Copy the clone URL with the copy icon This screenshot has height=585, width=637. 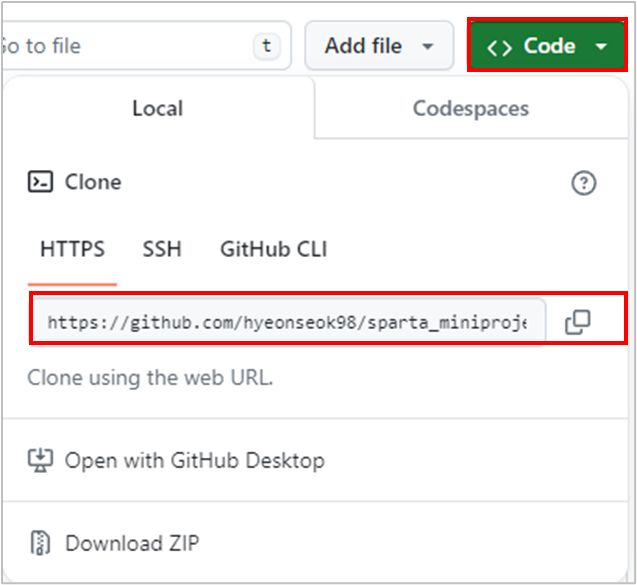pos(577,322)
